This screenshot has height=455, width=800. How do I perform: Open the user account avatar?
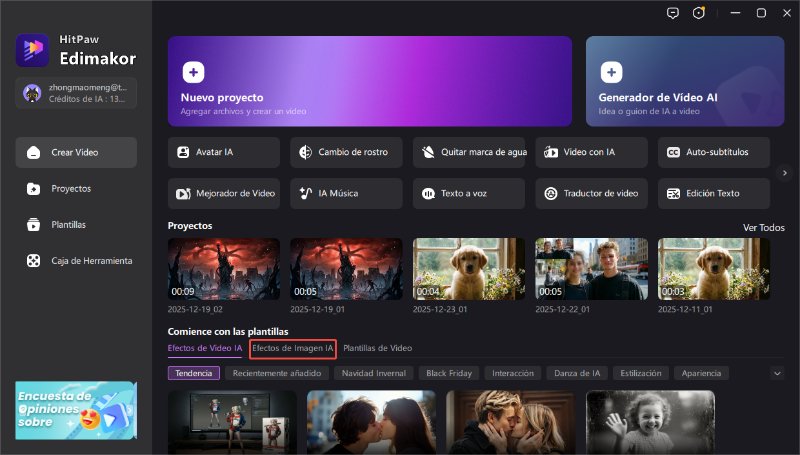tap(32, 93)
